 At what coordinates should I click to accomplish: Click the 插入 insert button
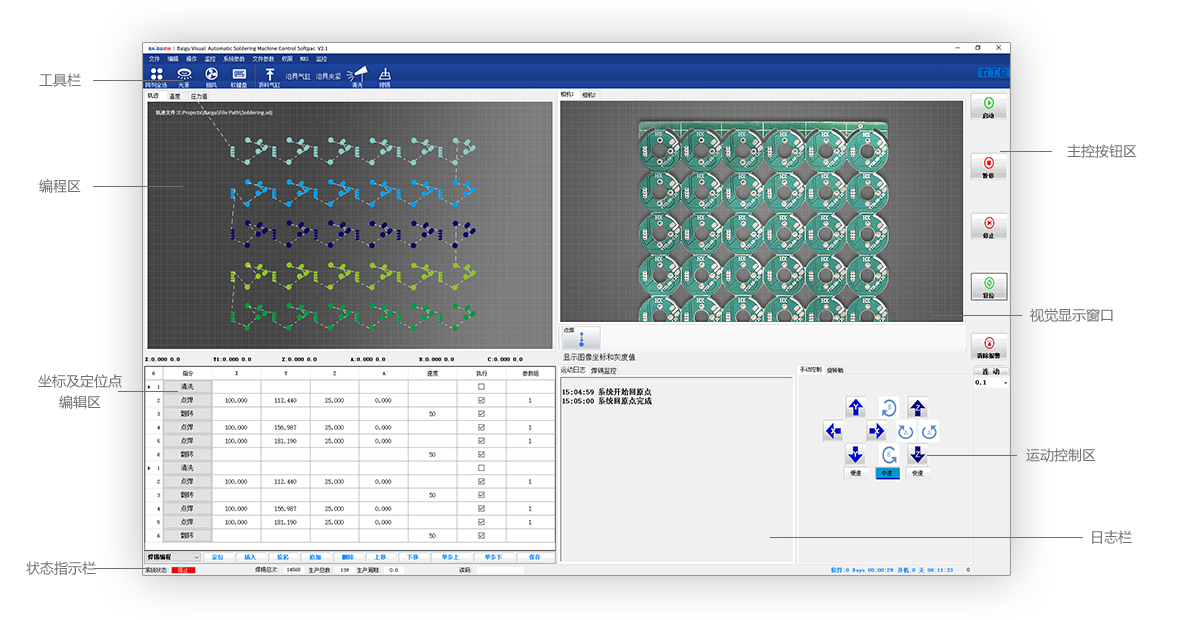pyautogui.click(x=250, y=557)
